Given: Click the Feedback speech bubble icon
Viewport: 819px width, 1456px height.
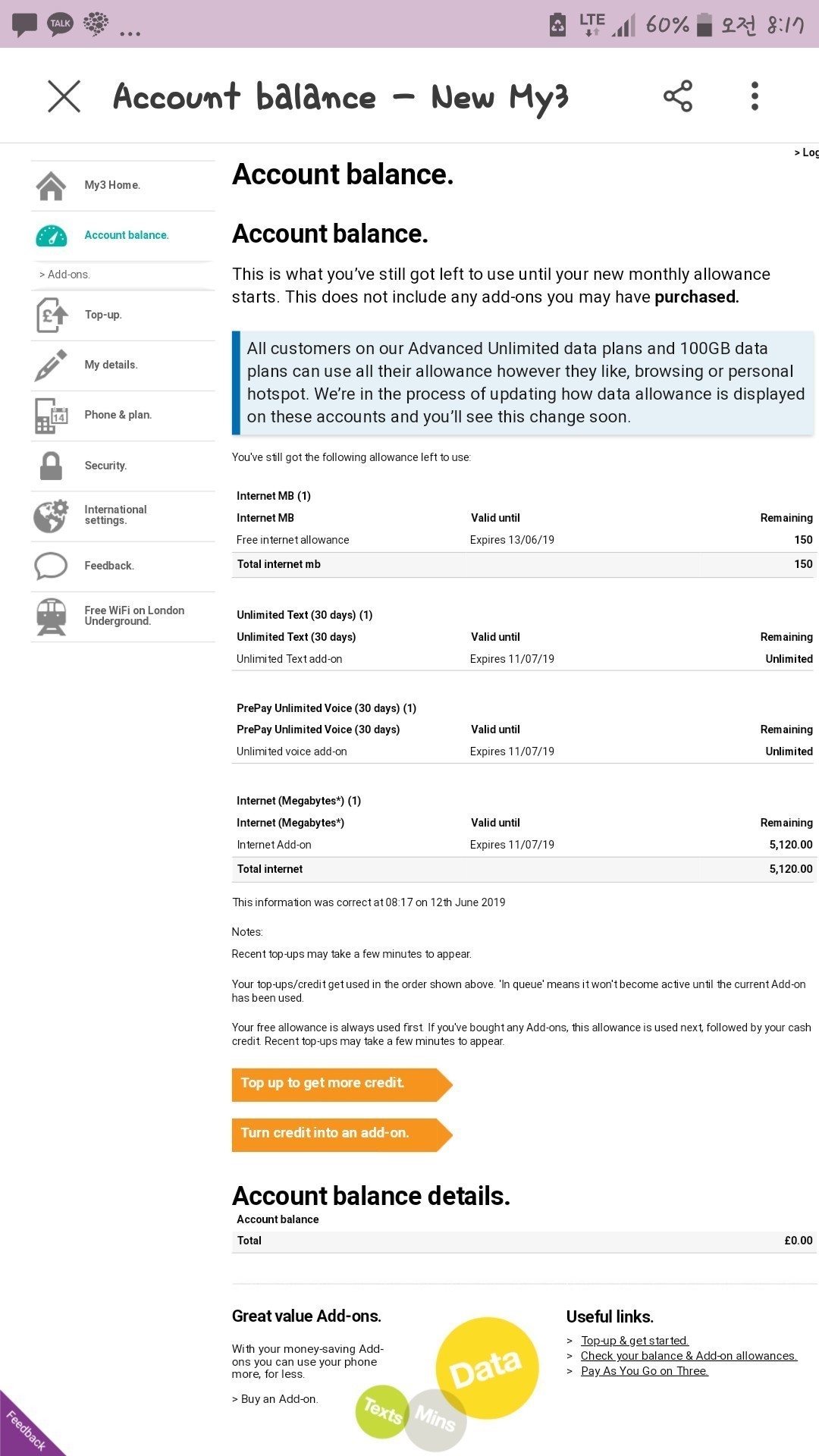Looking at the screenshot, I should pos(51,566).
